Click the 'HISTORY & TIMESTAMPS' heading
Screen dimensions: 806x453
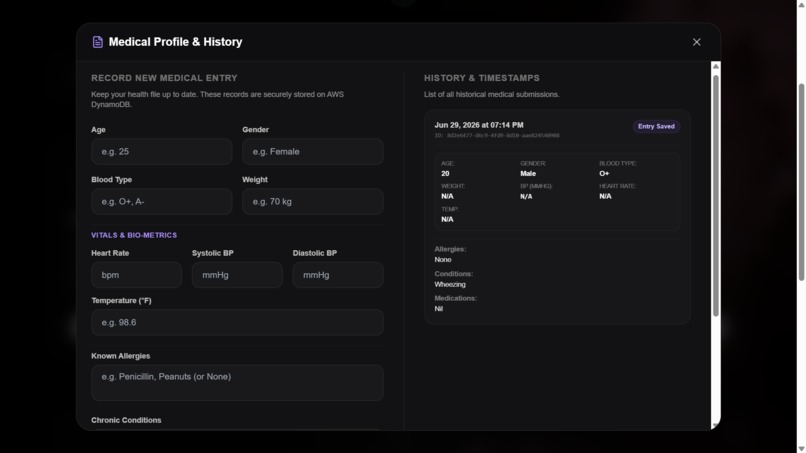click(x=482, y=78)
